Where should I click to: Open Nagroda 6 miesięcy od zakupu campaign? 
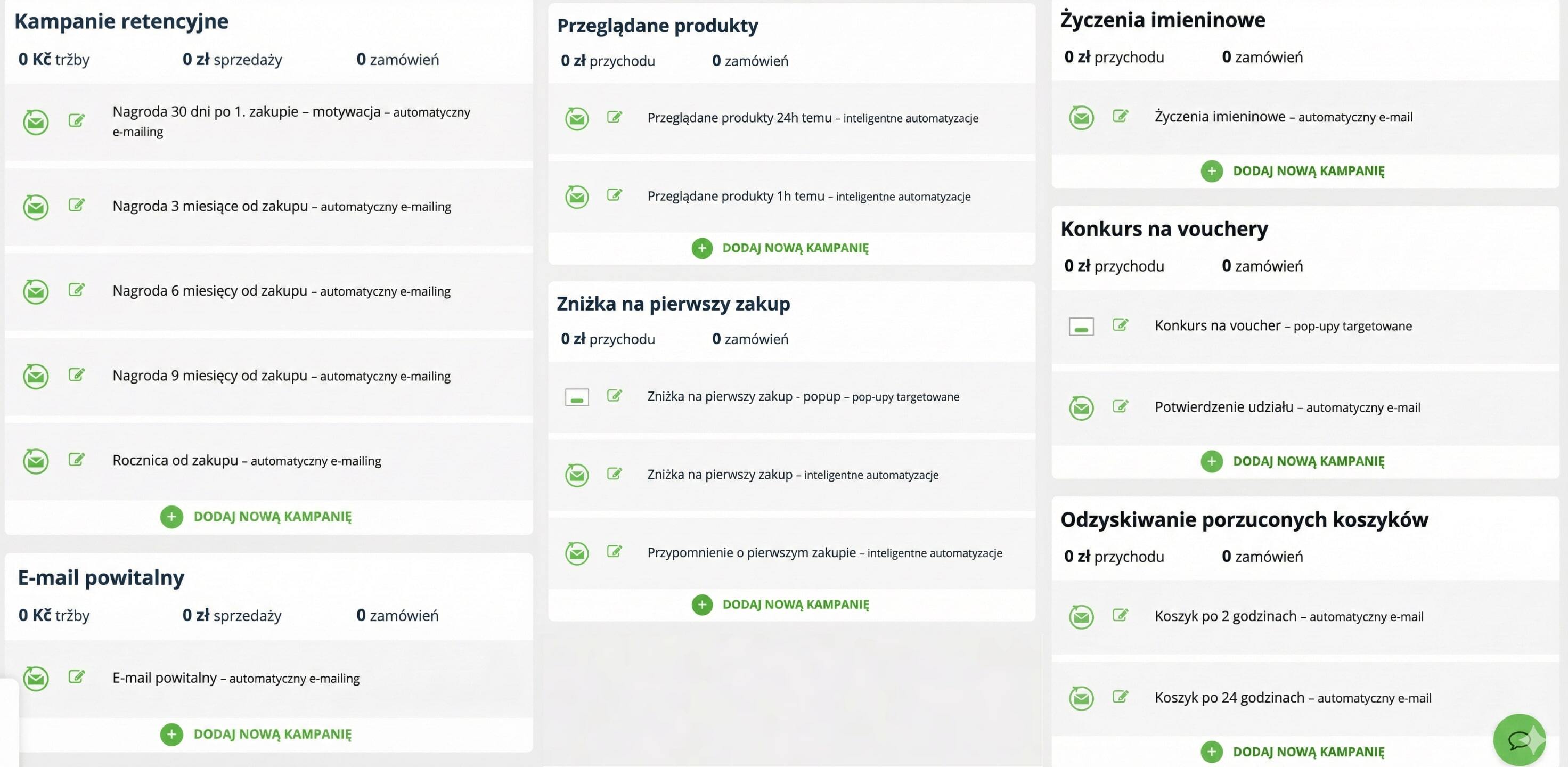[209, 291]
